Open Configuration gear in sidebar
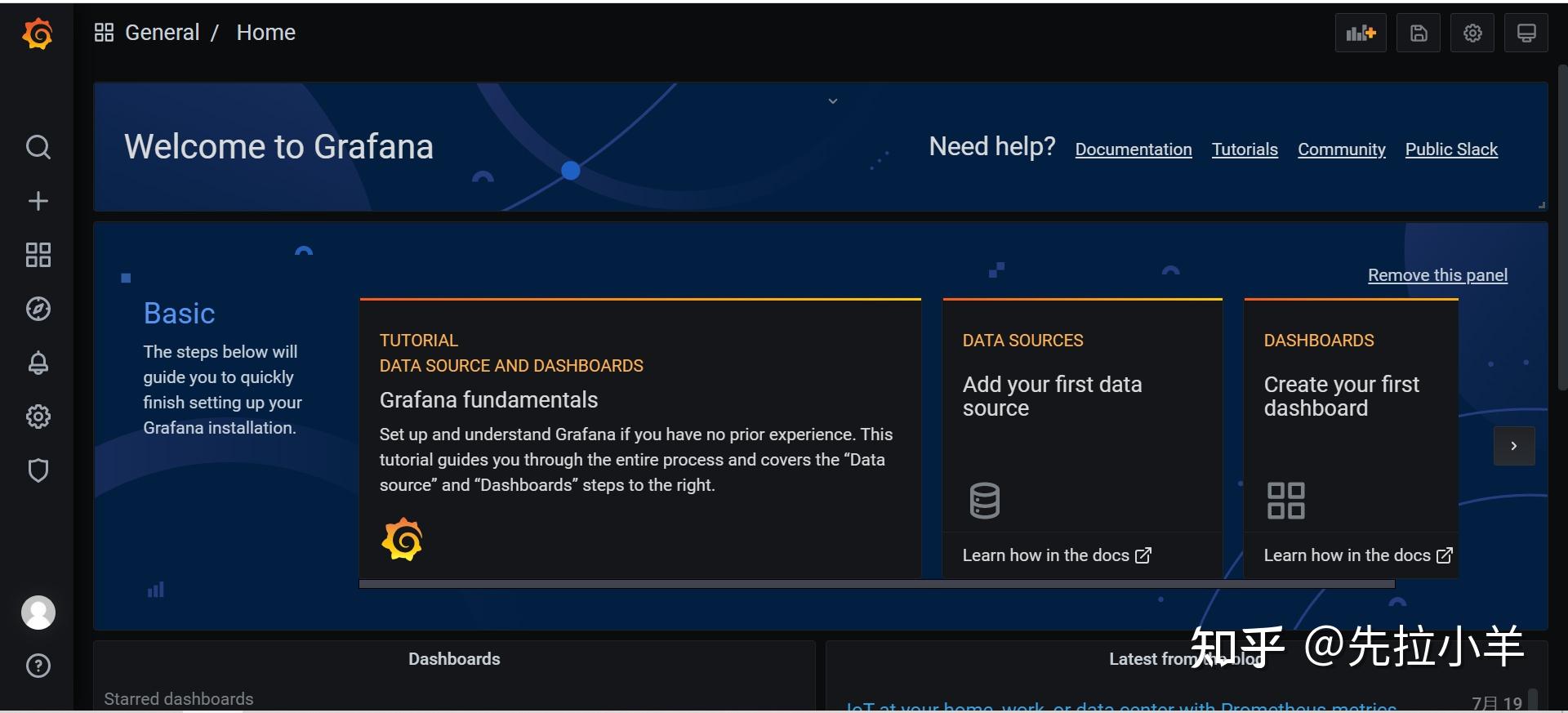The height and width of the screenshot is (713, 1568). 38,417
